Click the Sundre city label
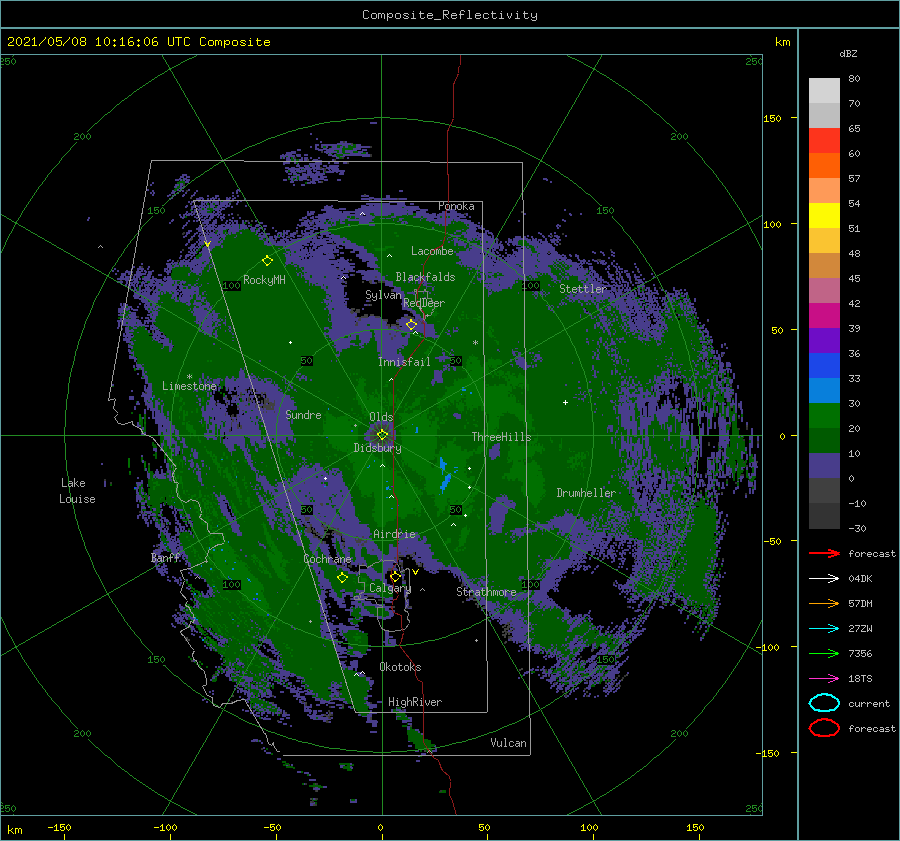900x841 pixels. [303, 414]
